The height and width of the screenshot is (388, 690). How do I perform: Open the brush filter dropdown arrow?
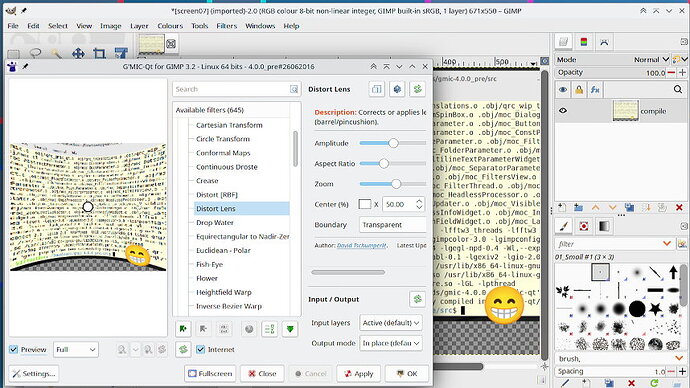click(x=667, y=243)
